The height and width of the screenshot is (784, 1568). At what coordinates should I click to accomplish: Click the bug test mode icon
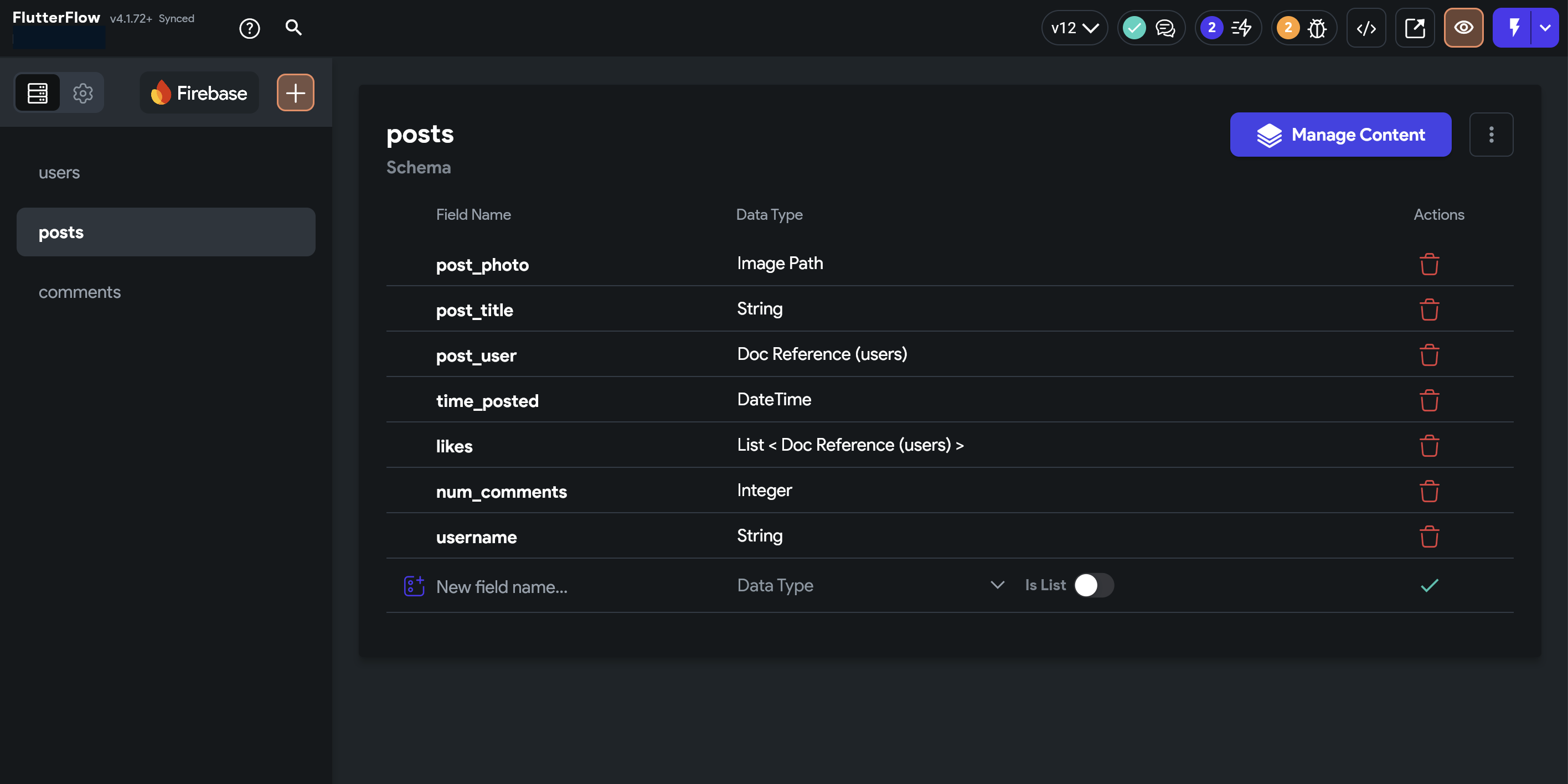1317,27
